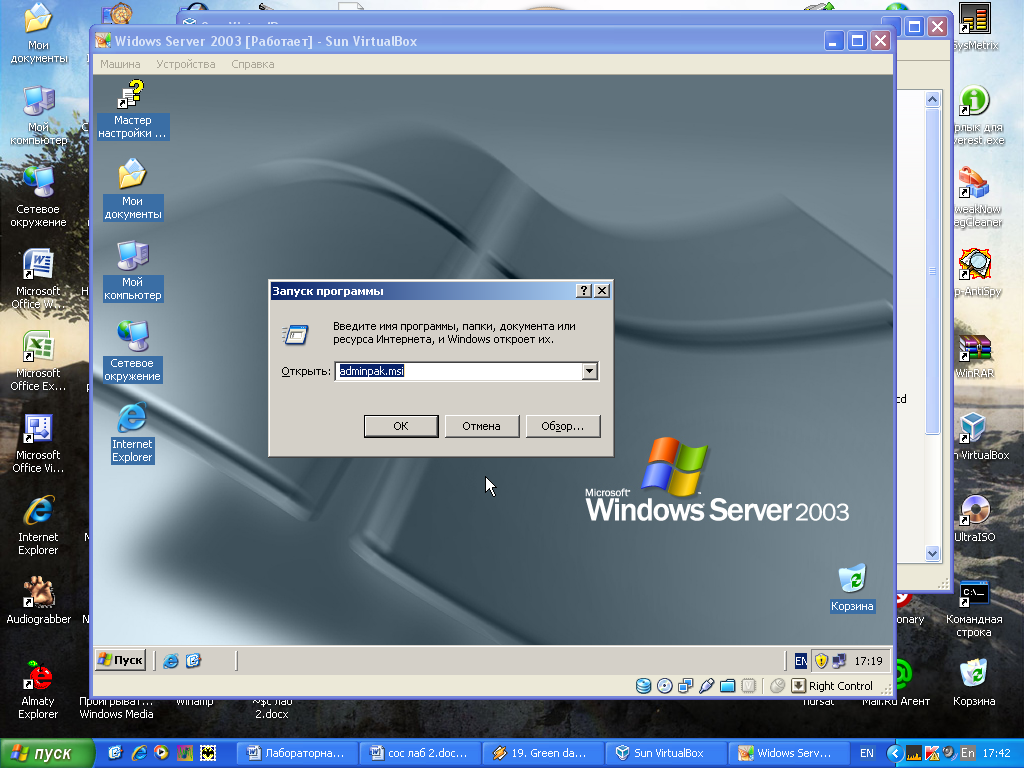Click Обзор... button in run dialog
The width and height of the screenshot is (1024, 768).
562,426
